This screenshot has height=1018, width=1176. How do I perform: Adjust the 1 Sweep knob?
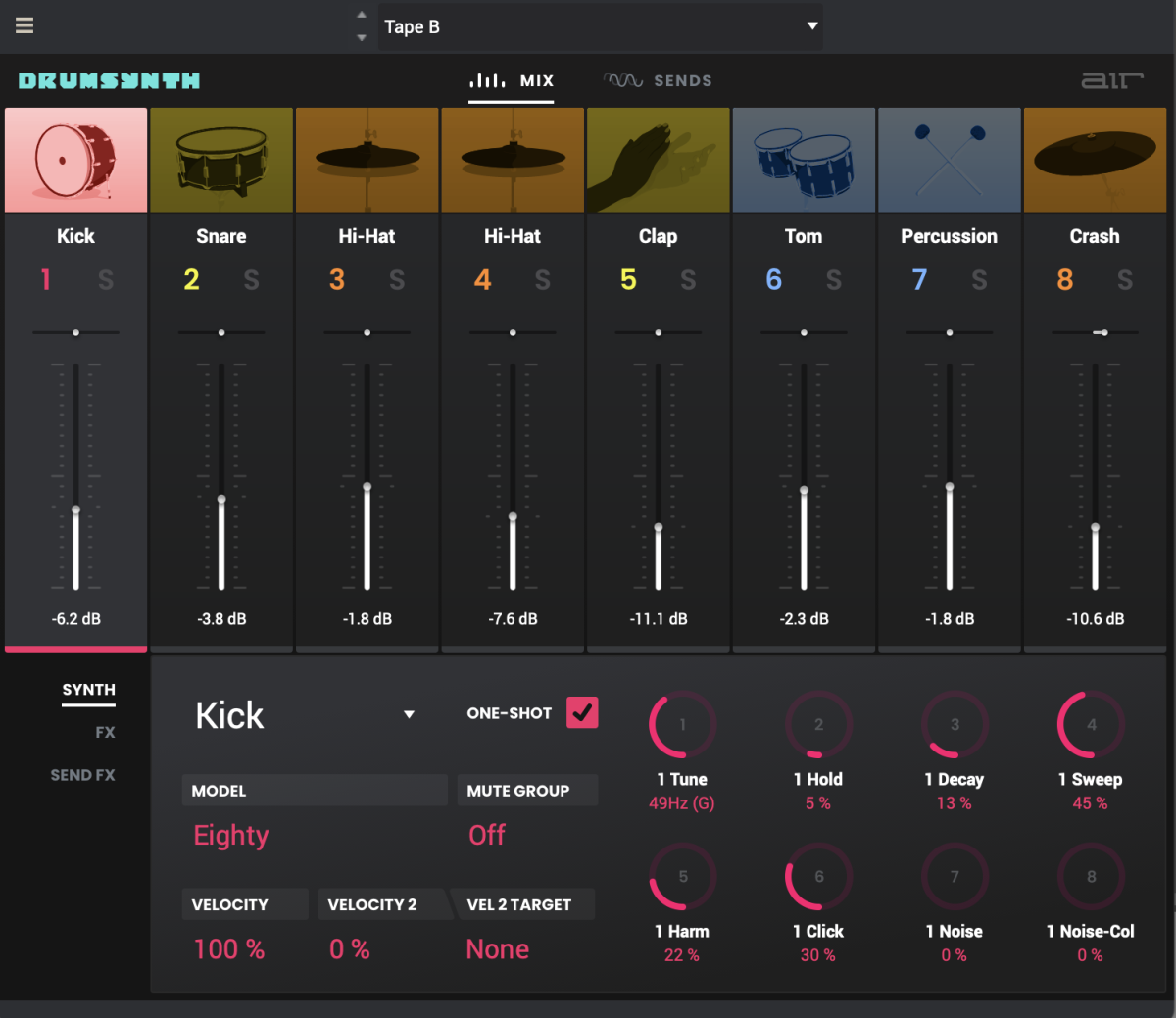pyautogui.click(x=1091, y=725)
